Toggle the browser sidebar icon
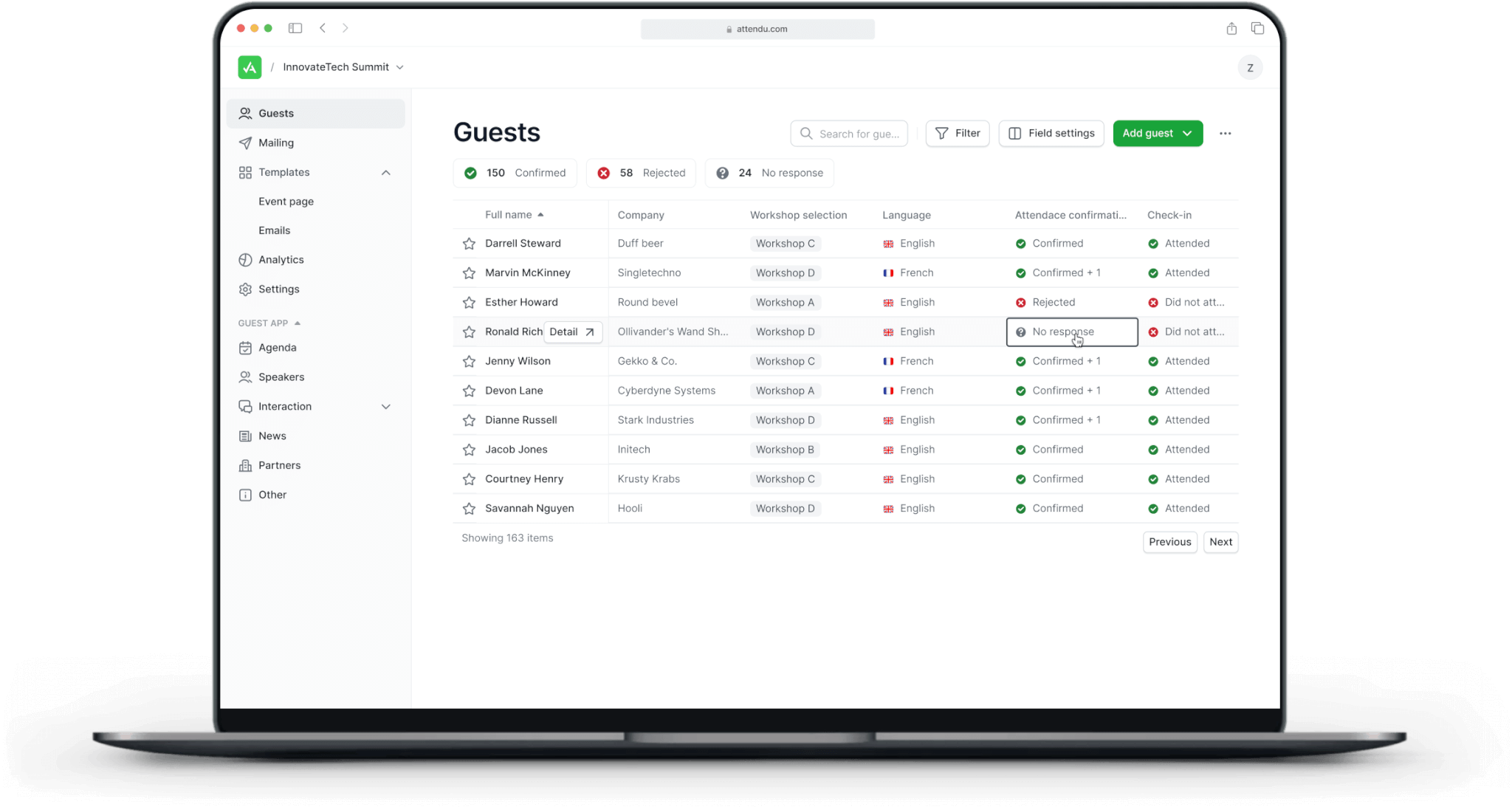This screenshot has height=807, width=1512. coord(295,28)
